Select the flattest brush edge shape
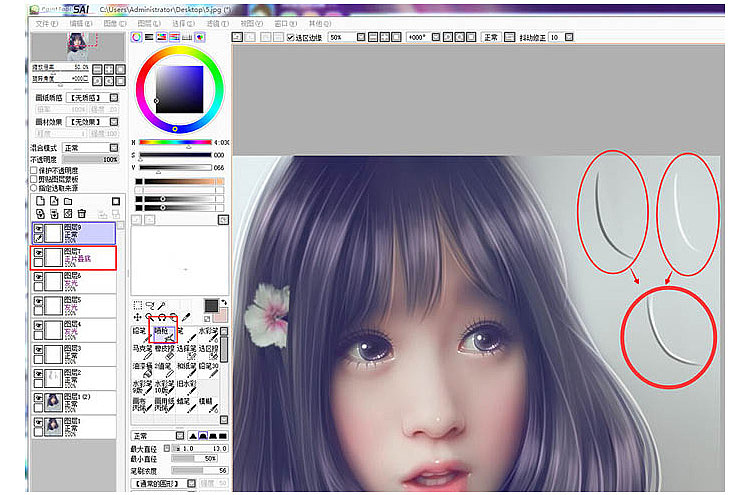Viewport: 750px width, 495px height. (x=223, y=436)
